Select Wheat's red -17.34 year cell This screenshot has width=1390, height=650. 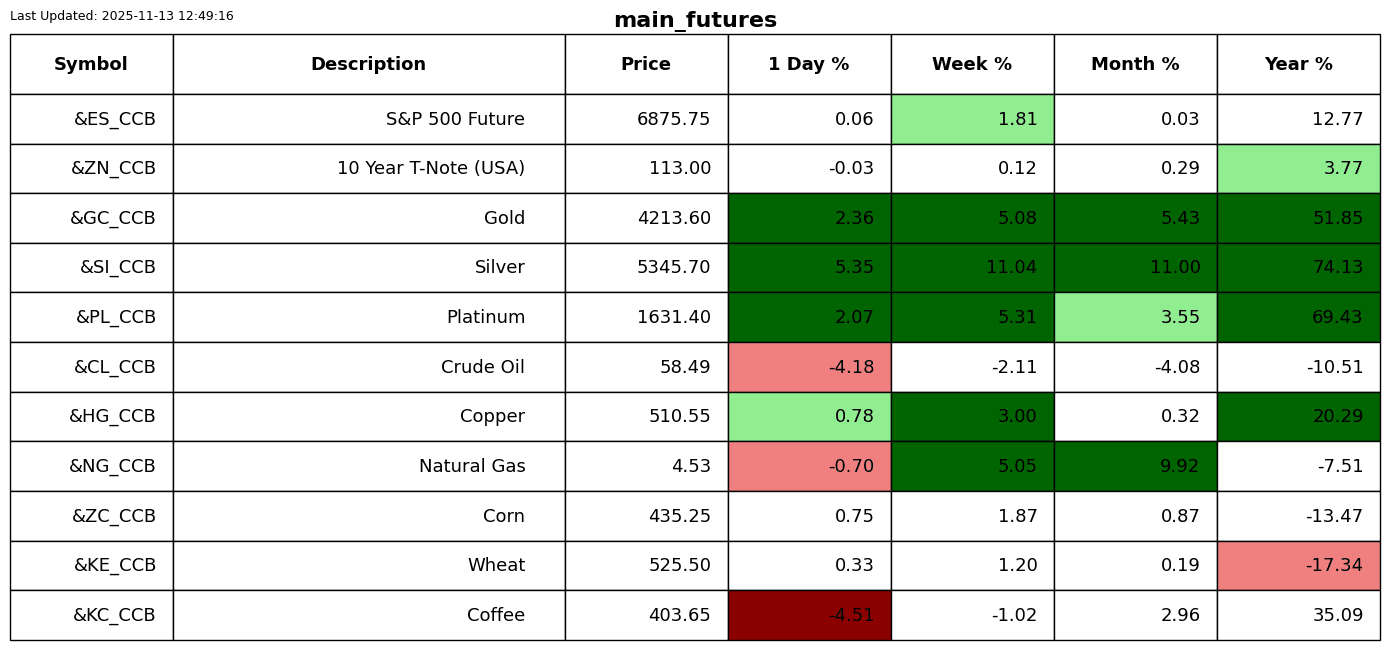1298,566
